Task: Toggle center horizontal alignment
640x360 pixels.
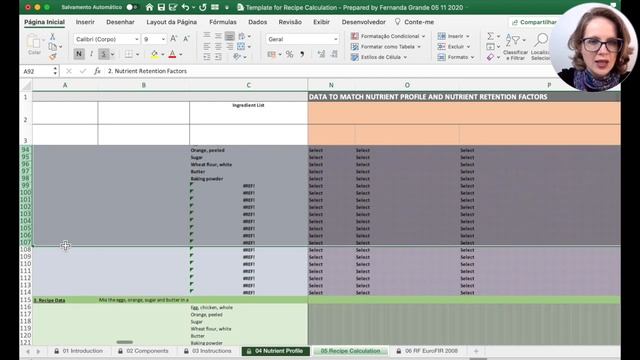Action: pyautogui.click(x=218, y=47)
